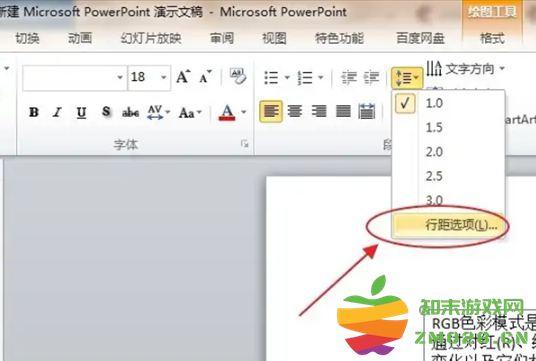The width and height of the screenshot is (536, 361).
Task: Open the 字体 dialog launcher
Action: (244, 144)
